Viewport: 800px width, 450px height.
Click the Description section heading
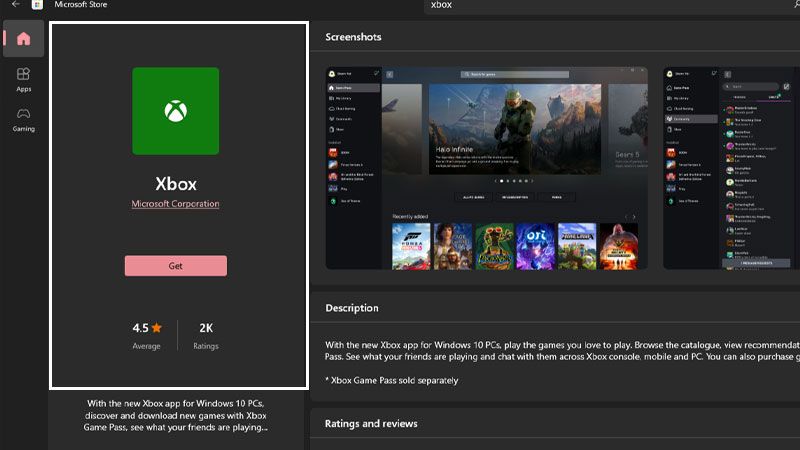(x=352, y=308)
